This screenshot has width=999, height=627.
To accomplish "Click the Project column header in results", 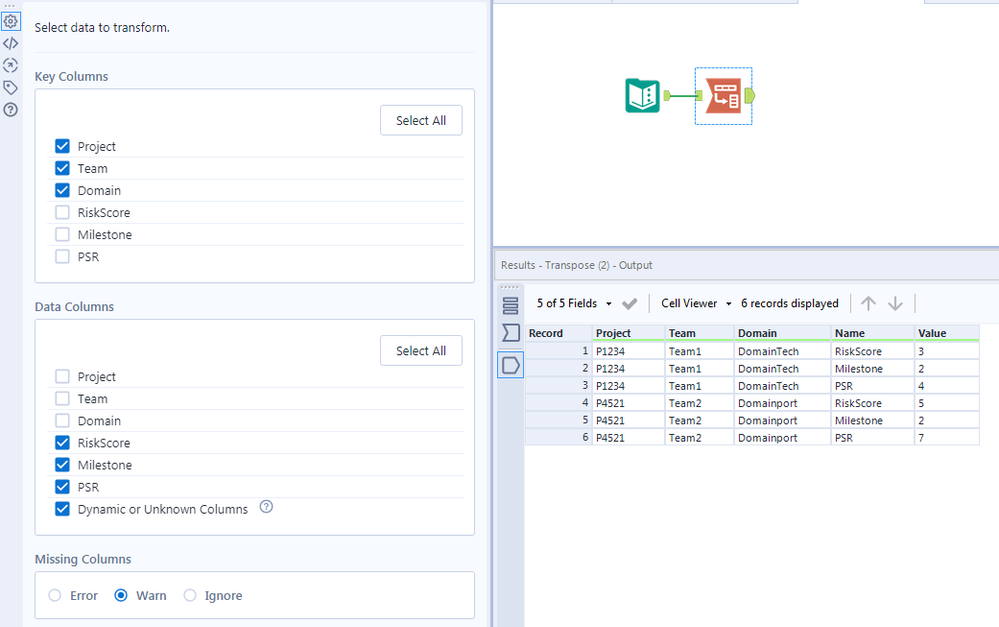I will pos(628,333).
